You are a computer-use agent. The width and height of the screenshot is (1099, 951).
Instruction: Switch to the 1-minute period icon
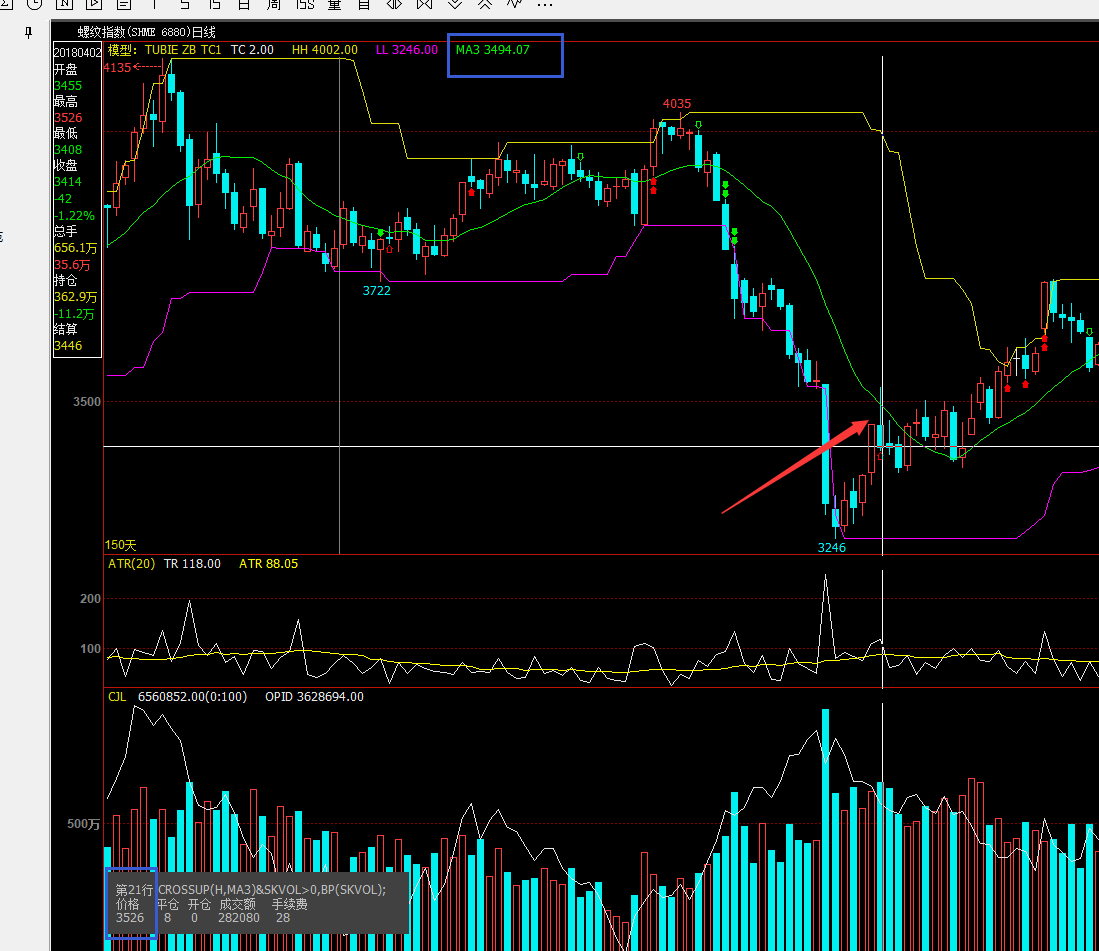[x=154, y=4]
